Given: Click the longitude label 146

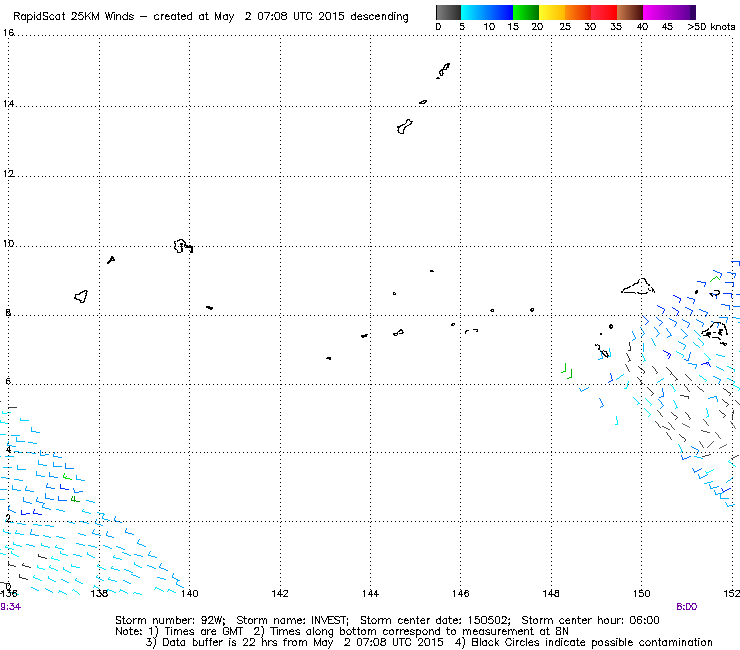Looking at the screenshot, I should click(x=461, y=593).
